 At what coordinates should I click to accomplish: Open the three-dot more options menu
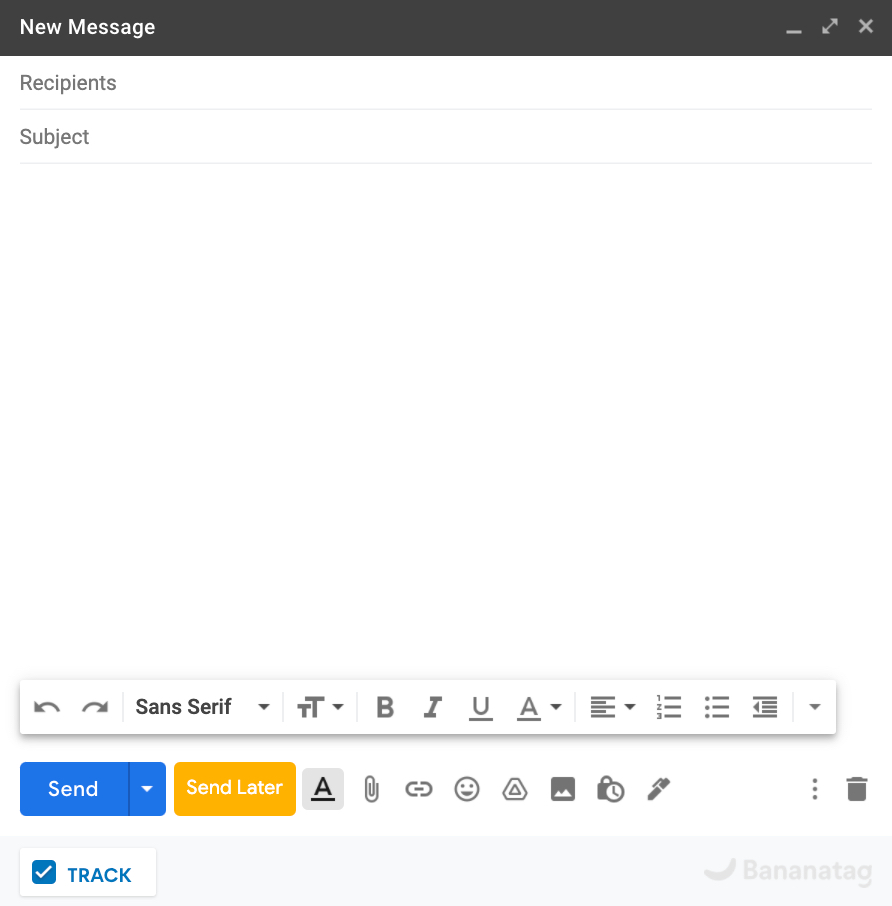[815, 789]
